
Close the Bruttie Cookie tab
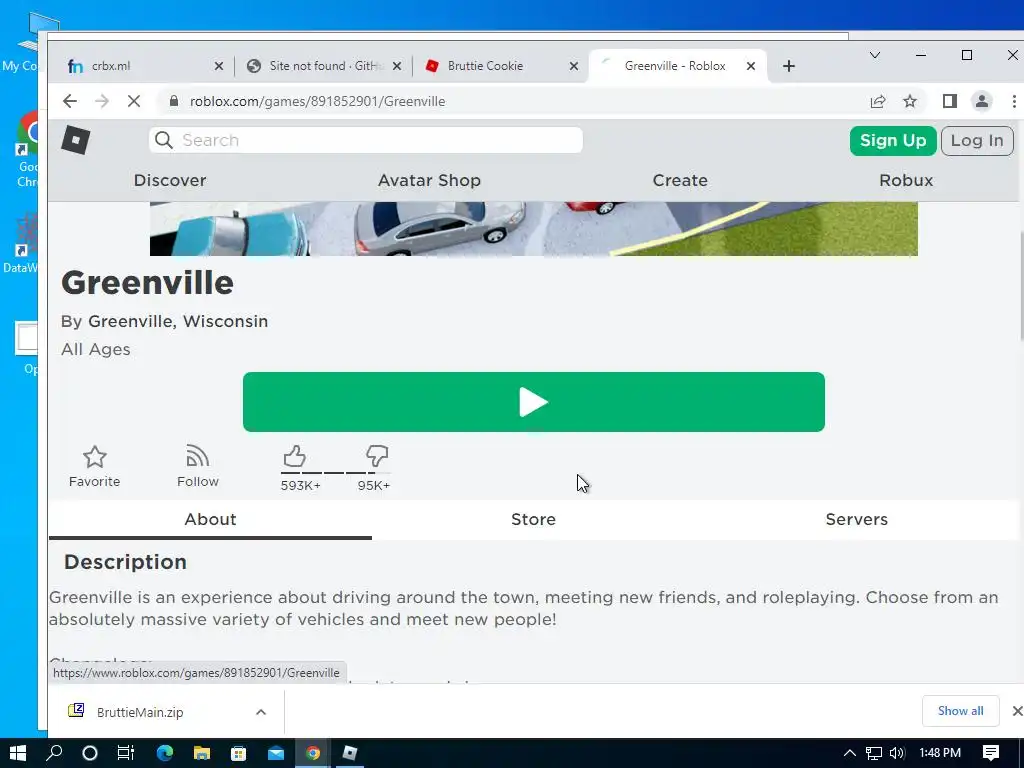pos(573,66)
